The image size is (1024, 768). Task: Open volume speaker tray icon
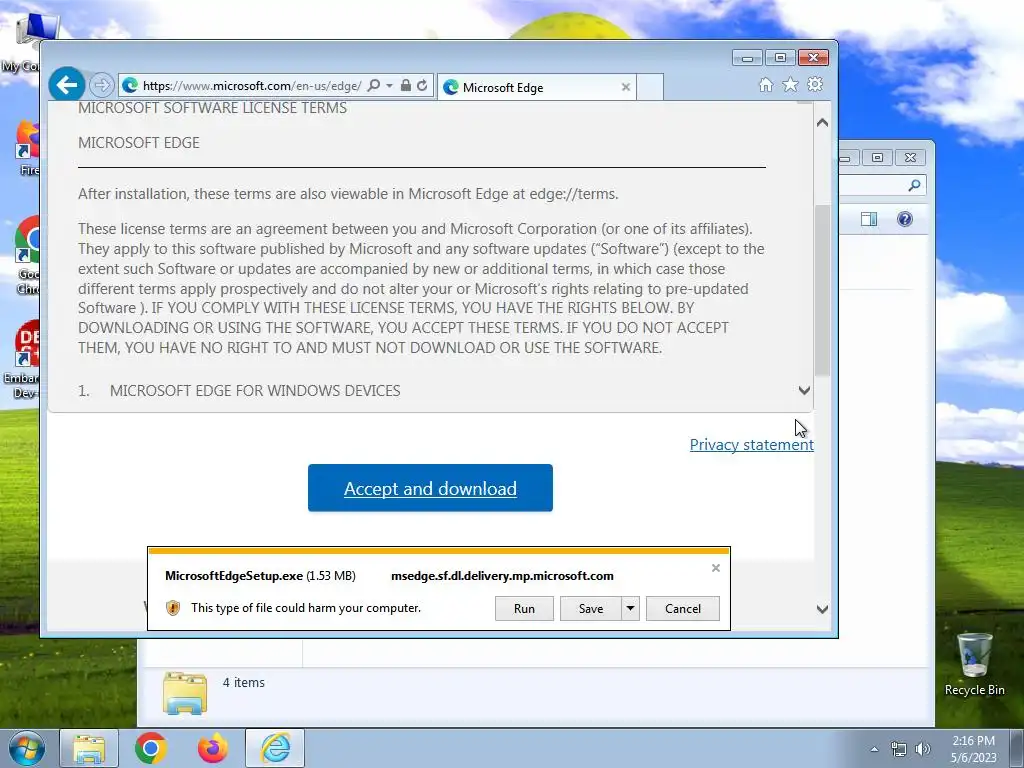923,749
